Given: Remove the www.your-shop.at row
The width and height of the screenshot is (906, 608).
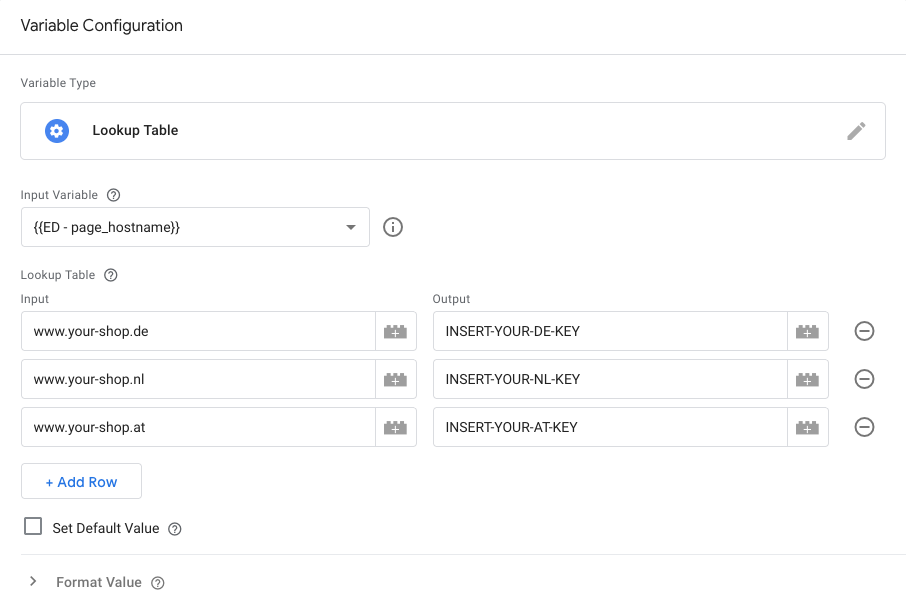Looking at the screenshot, I should pos(864,427).
